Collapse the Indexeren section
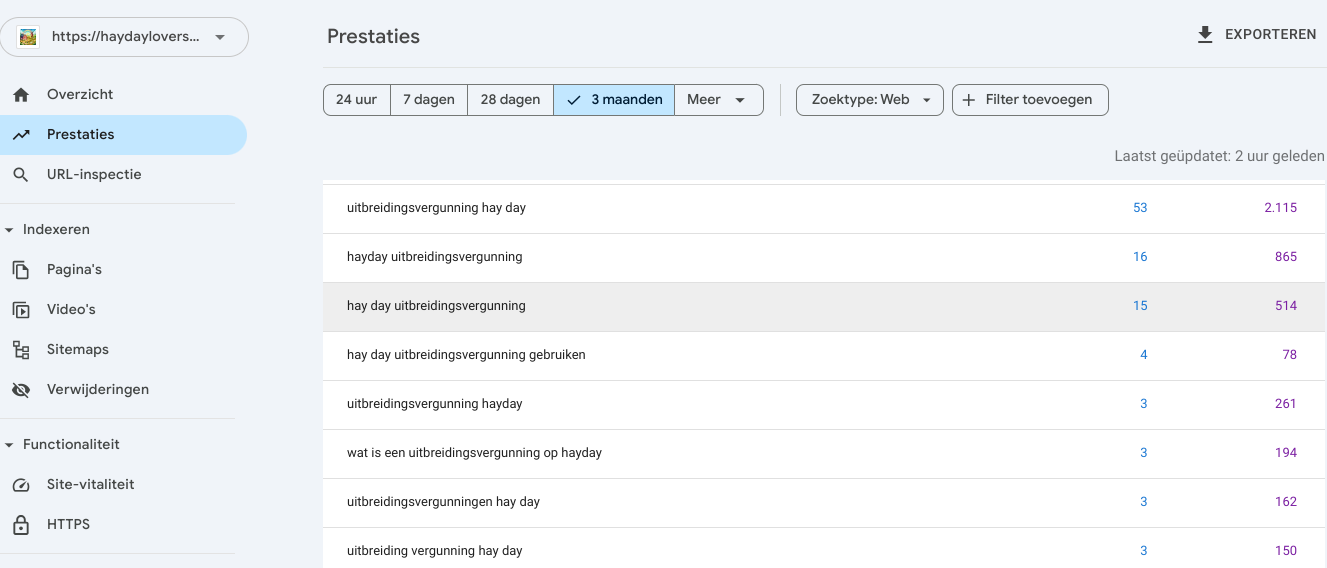Screen dimensions: 1327x568 pyautogui.click(x=10, y=230)
